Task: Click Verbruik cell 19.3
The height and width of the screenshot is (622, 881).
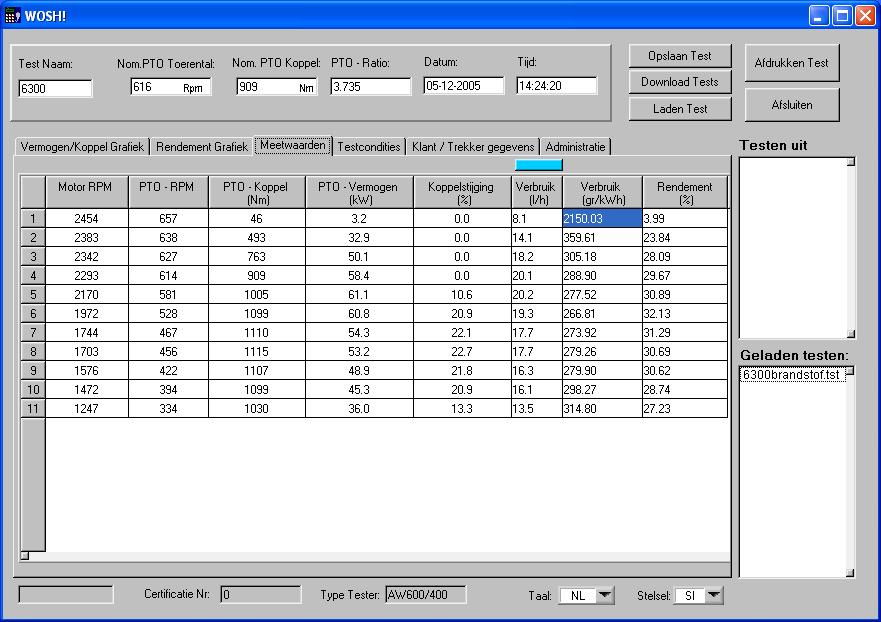Action: pos(537,314)
